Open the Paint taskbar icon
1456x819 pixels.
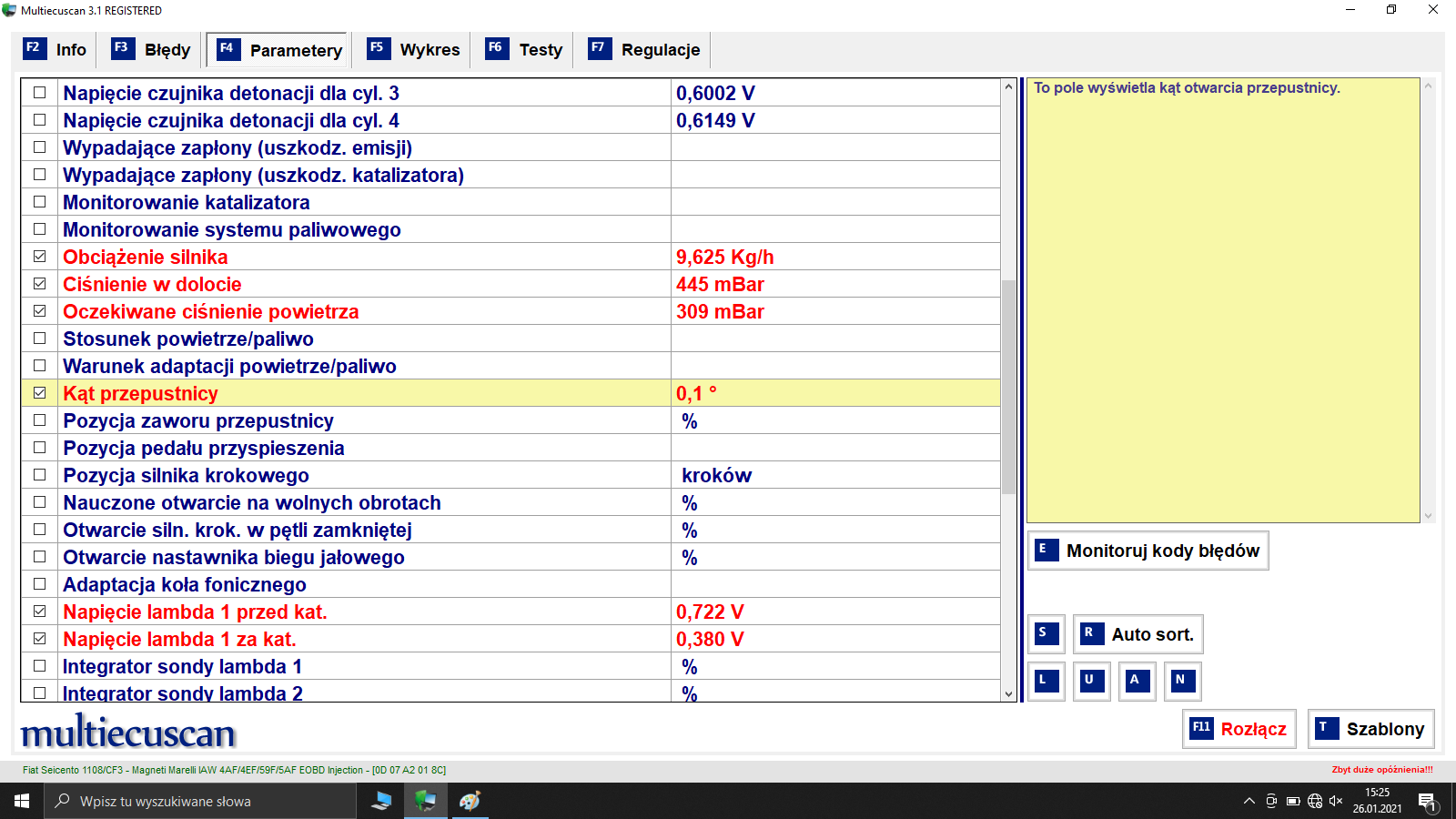469,801
